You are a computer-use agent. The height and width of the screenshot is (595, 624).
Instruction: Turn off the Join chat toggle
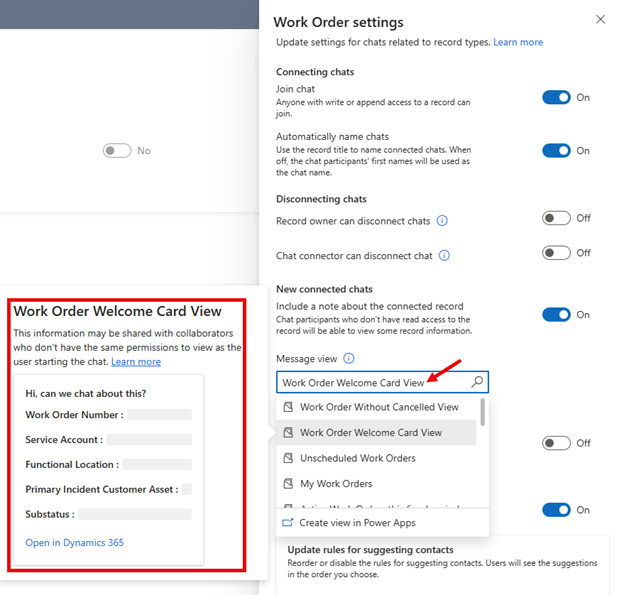[556, 97]
